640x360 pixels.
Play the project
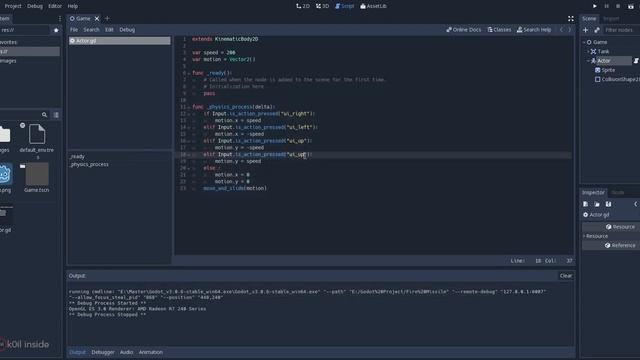point(594,6)
